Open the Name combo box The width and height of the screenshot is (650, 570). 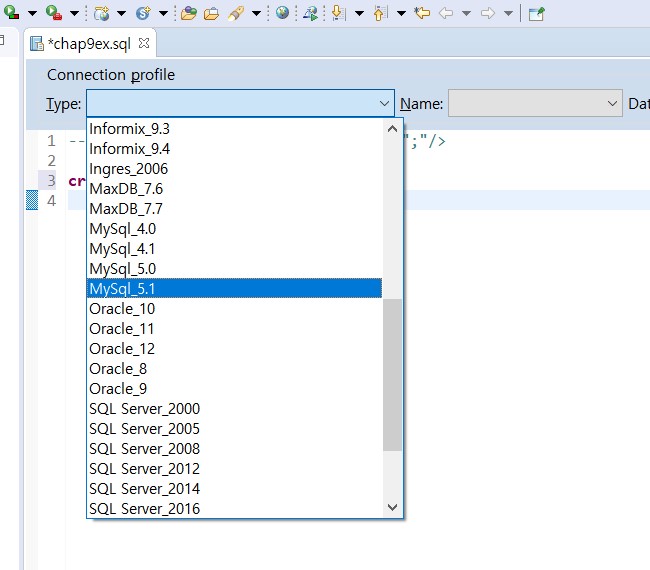(x=535, y=103)
